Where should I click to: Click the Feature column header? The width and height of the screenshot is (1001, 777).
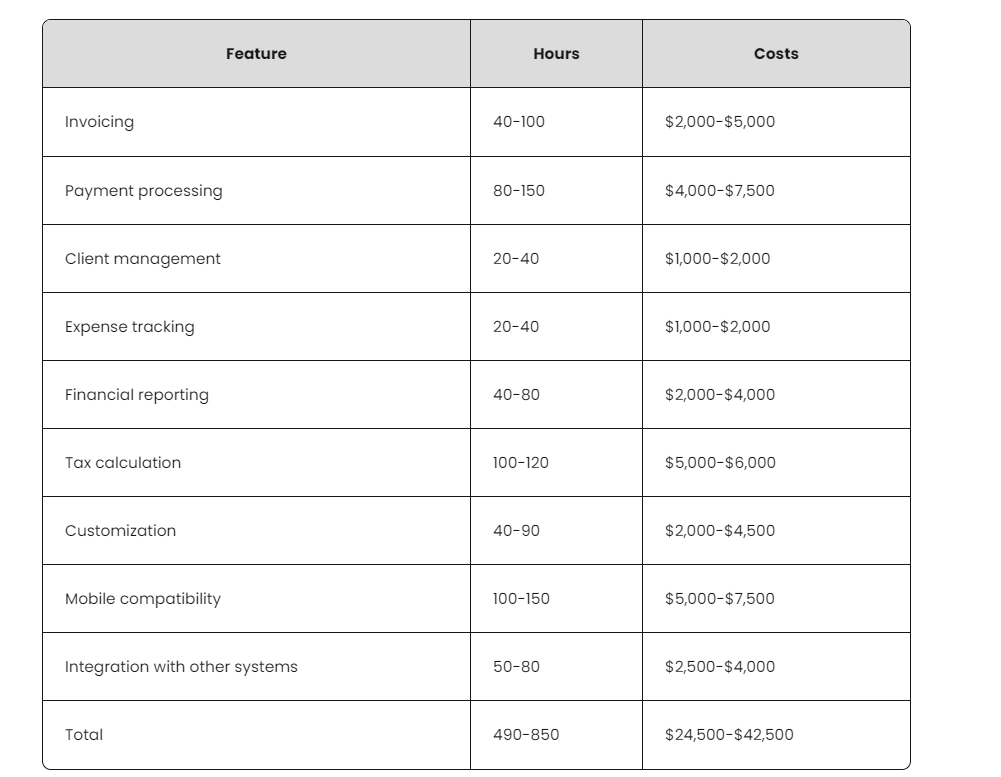tap(256, 54)
